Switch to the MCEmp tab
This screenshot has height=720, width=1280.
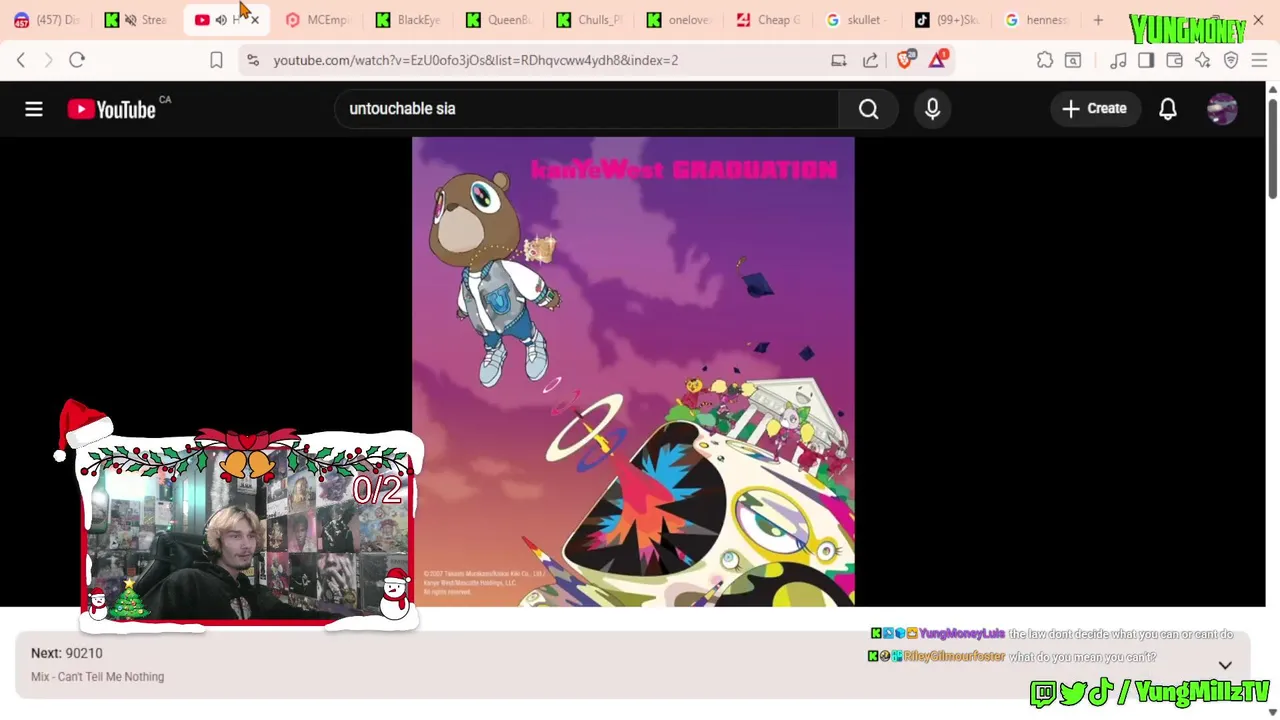pyautogui.click(x=318, y=20)
